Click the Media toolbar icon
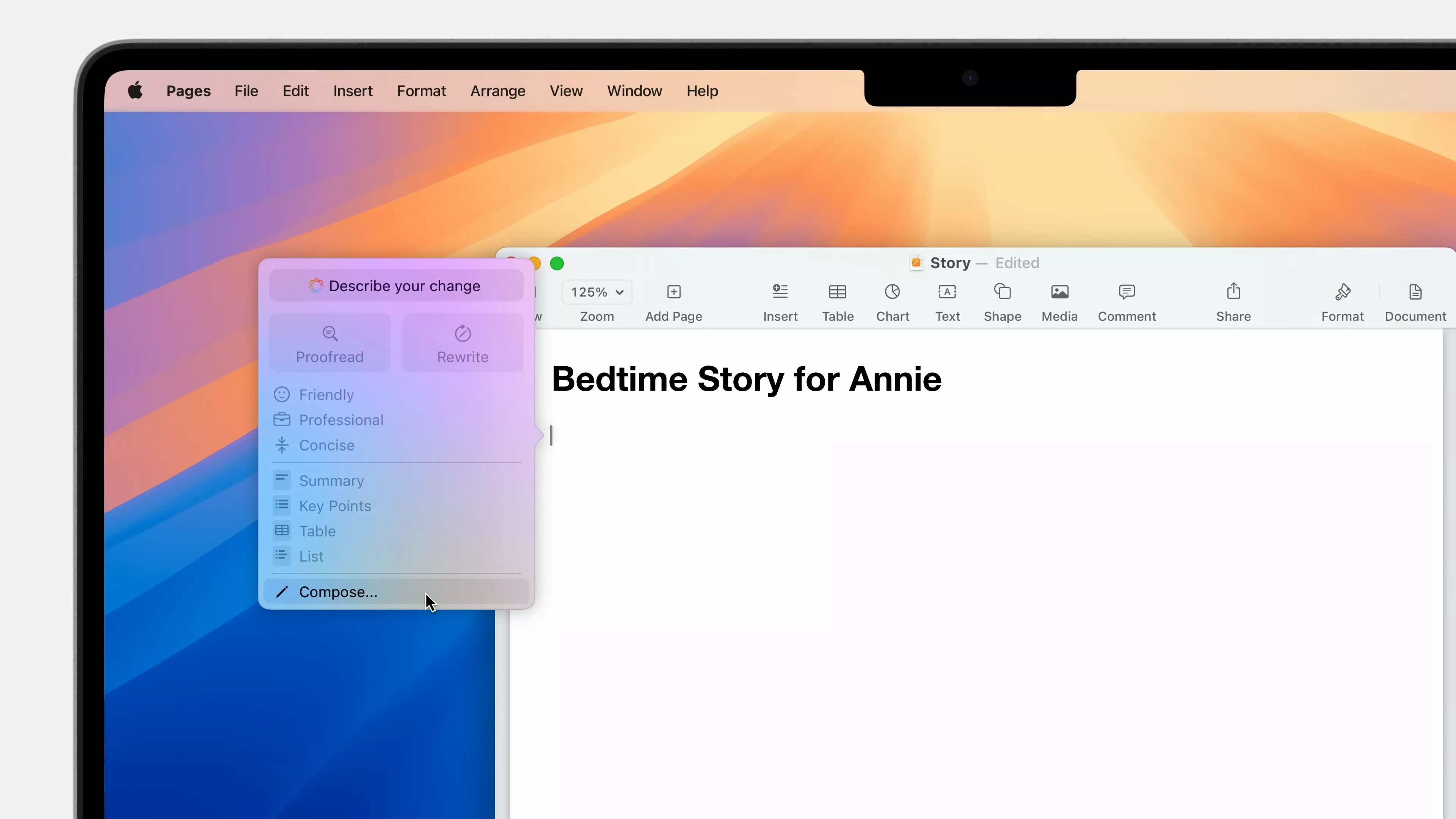The height and width of the screenshot is (819, 1456). coord(1060,292)
